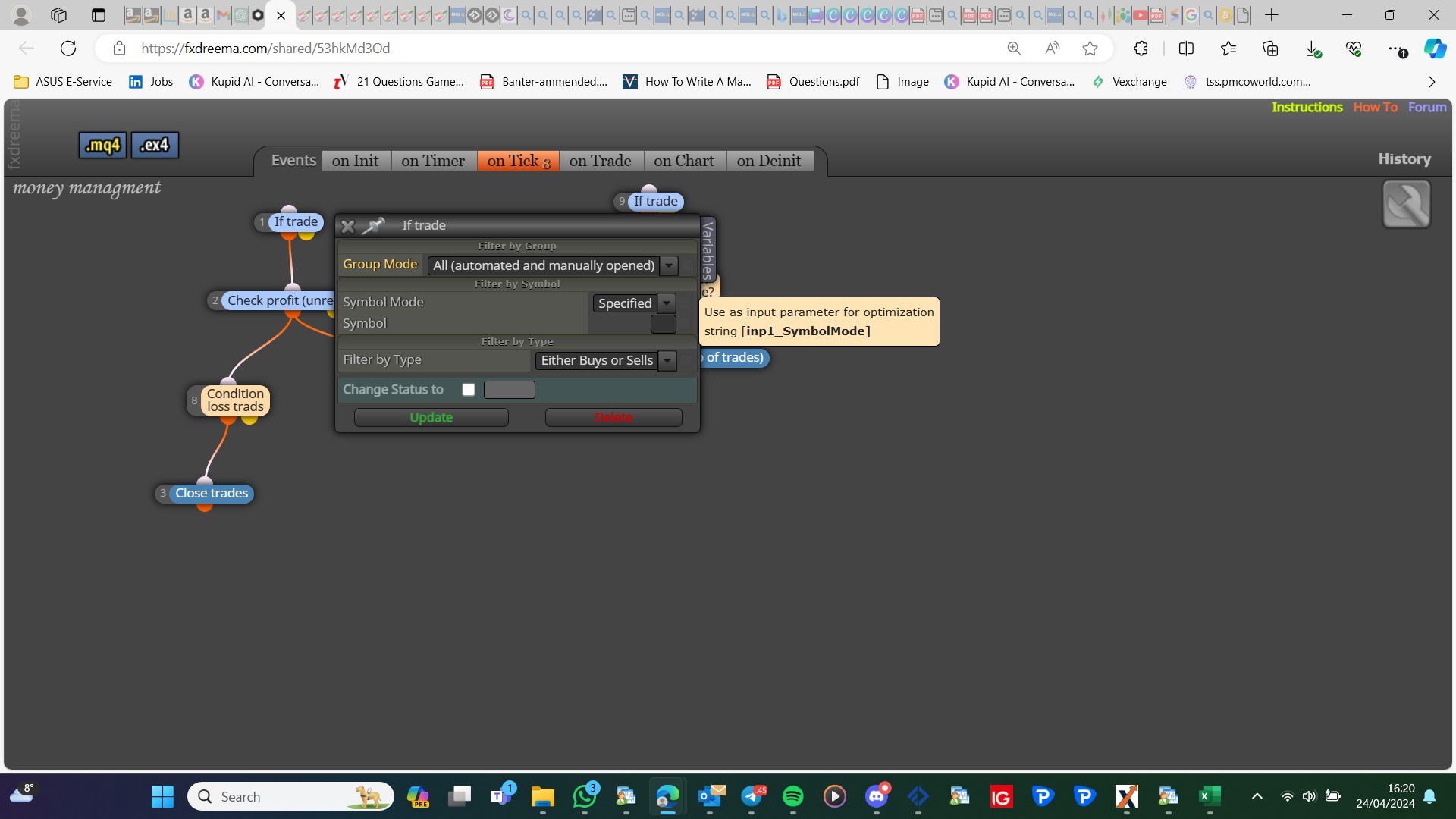Open the Copilot sidebar

(x=1435, y=49)
